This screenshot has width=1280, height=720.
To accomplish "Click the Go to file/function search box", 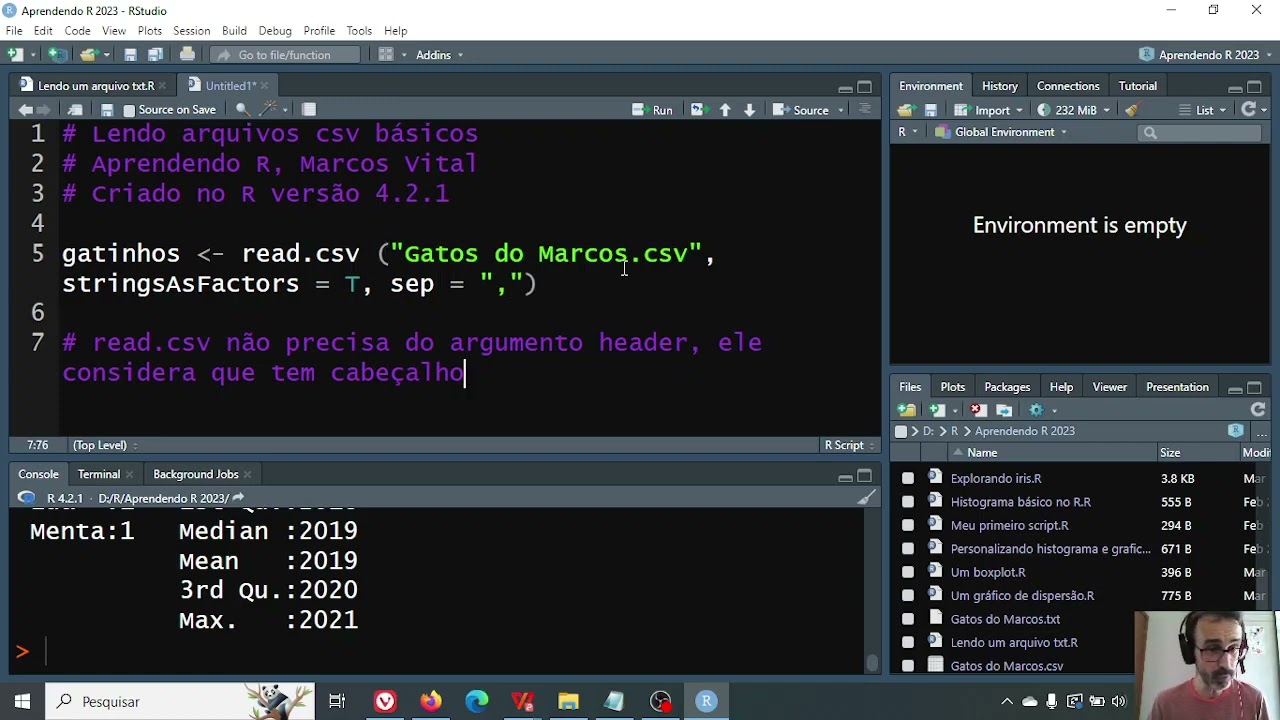I will [283, 55].
